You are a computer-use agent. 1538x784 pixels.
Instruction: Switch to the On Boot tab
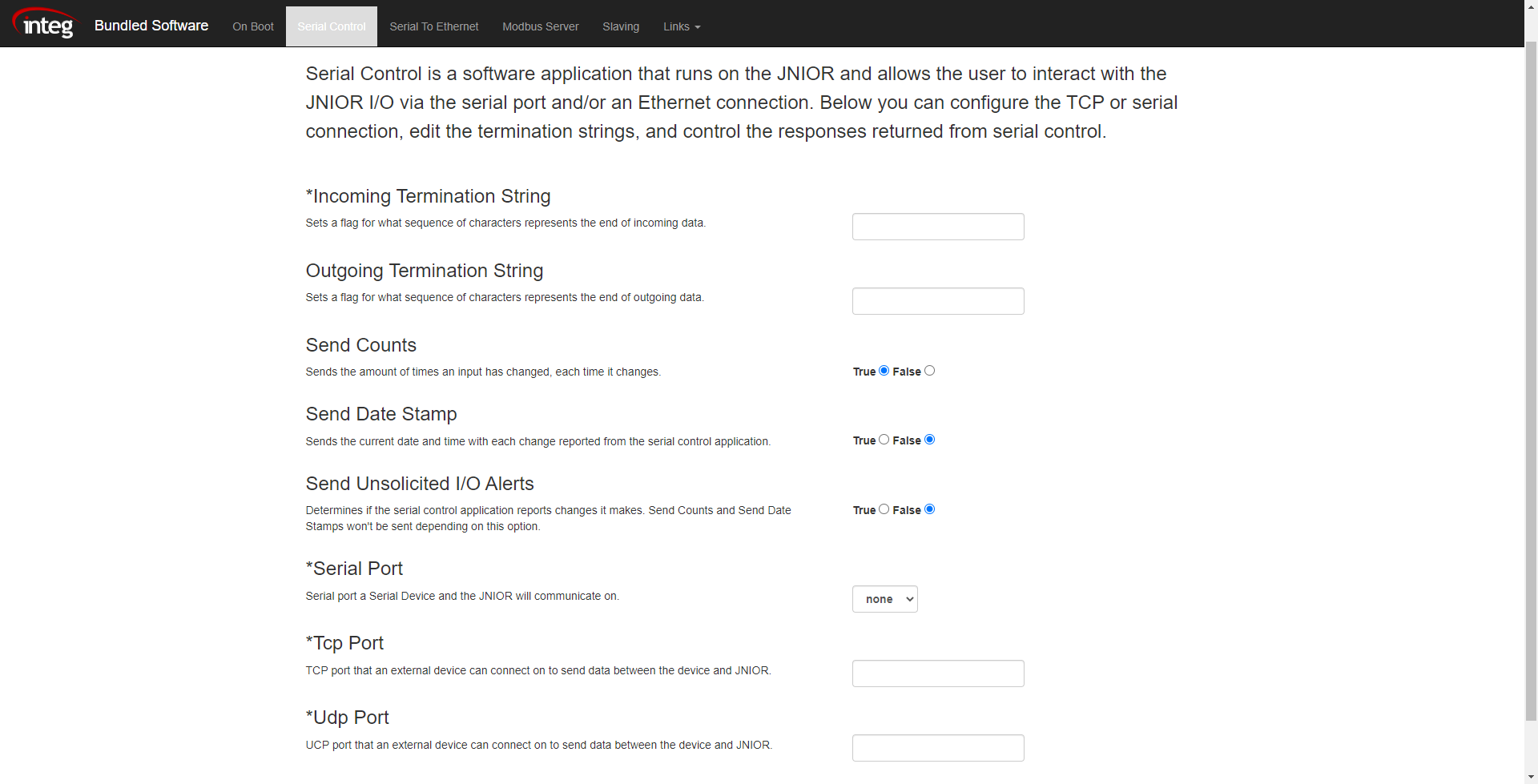[x=252, y=26]
